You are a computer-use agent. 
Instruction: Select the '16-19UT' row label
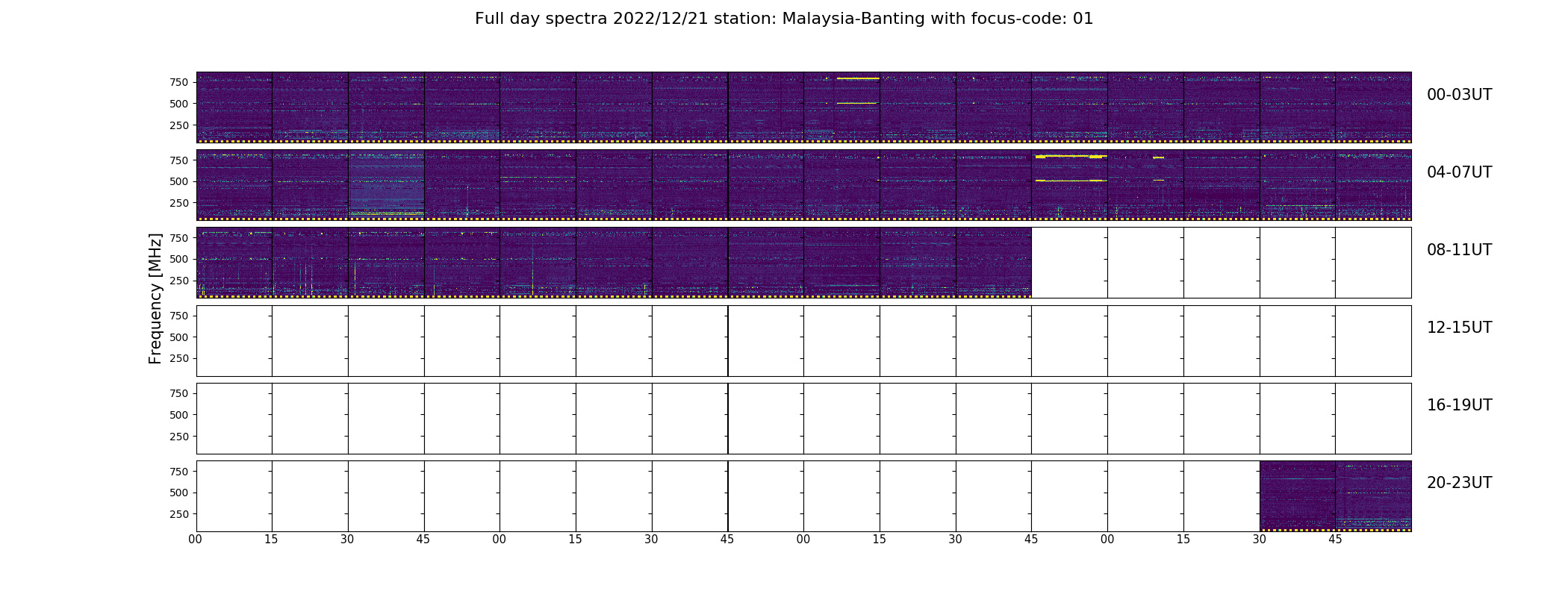tap(1459, 405)
